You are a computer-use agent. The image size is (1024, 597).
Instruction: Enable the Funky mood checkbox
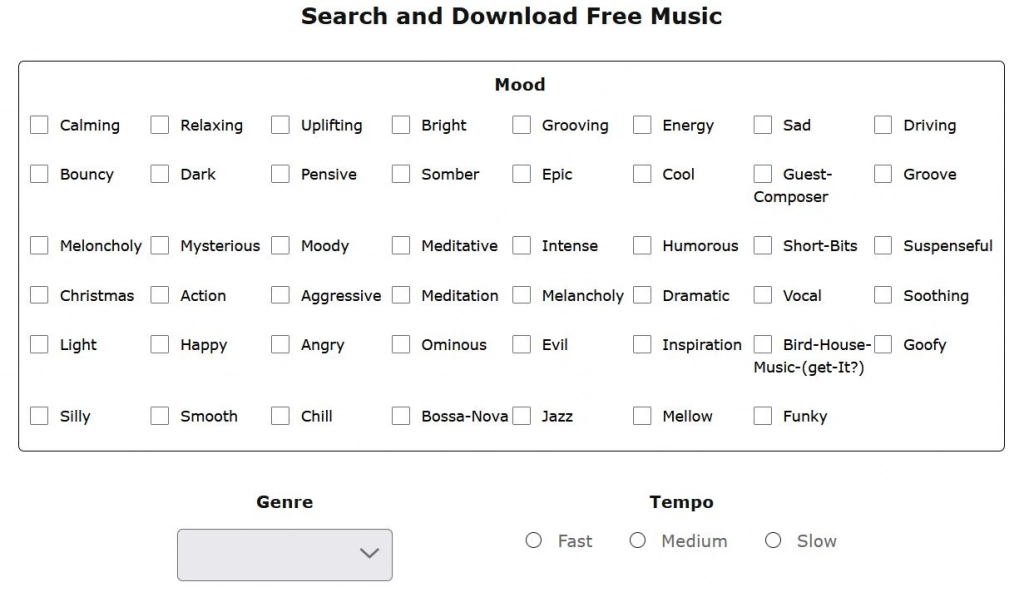[763, 416]
